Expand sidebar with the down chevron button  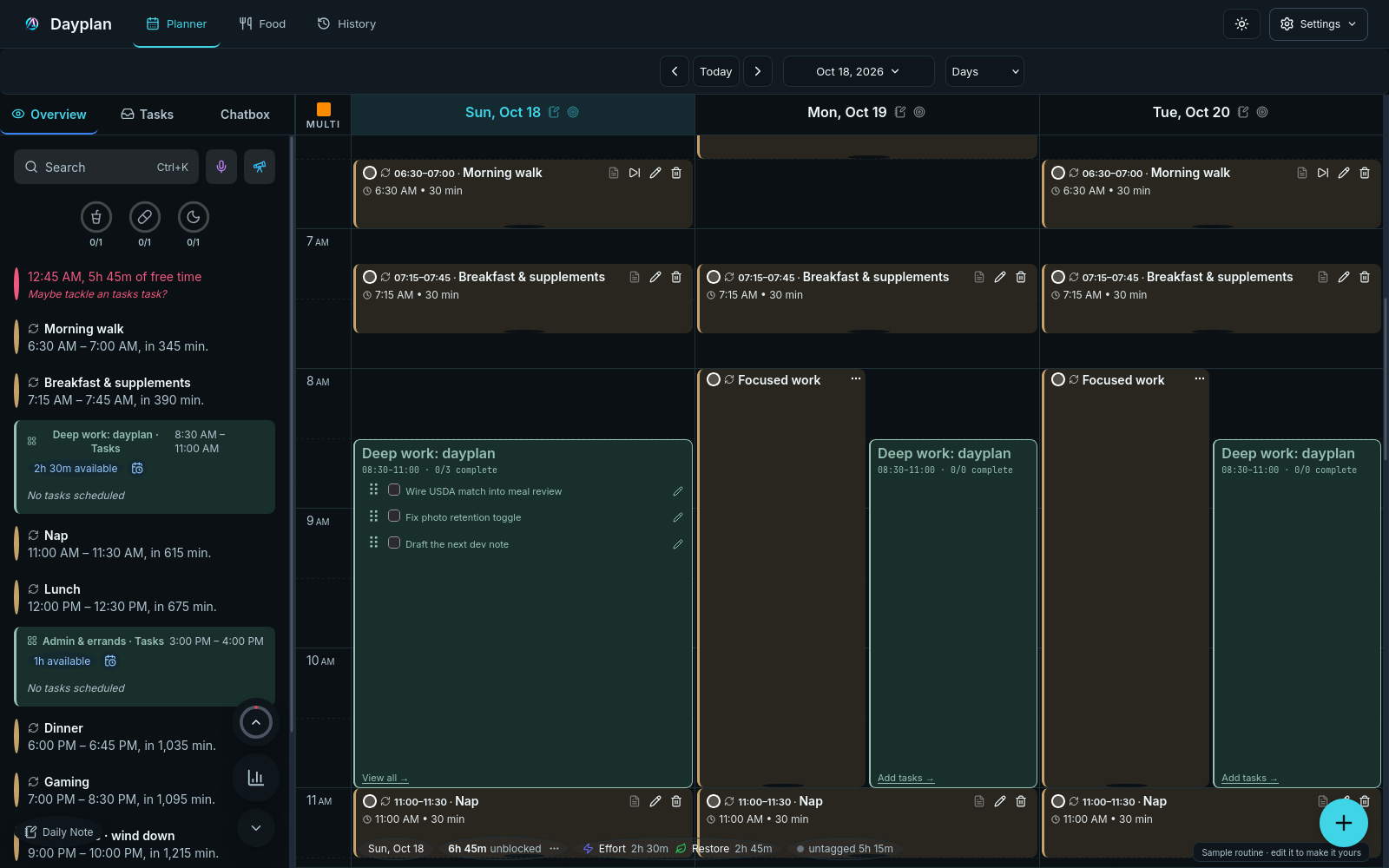(x=256, y=828)
